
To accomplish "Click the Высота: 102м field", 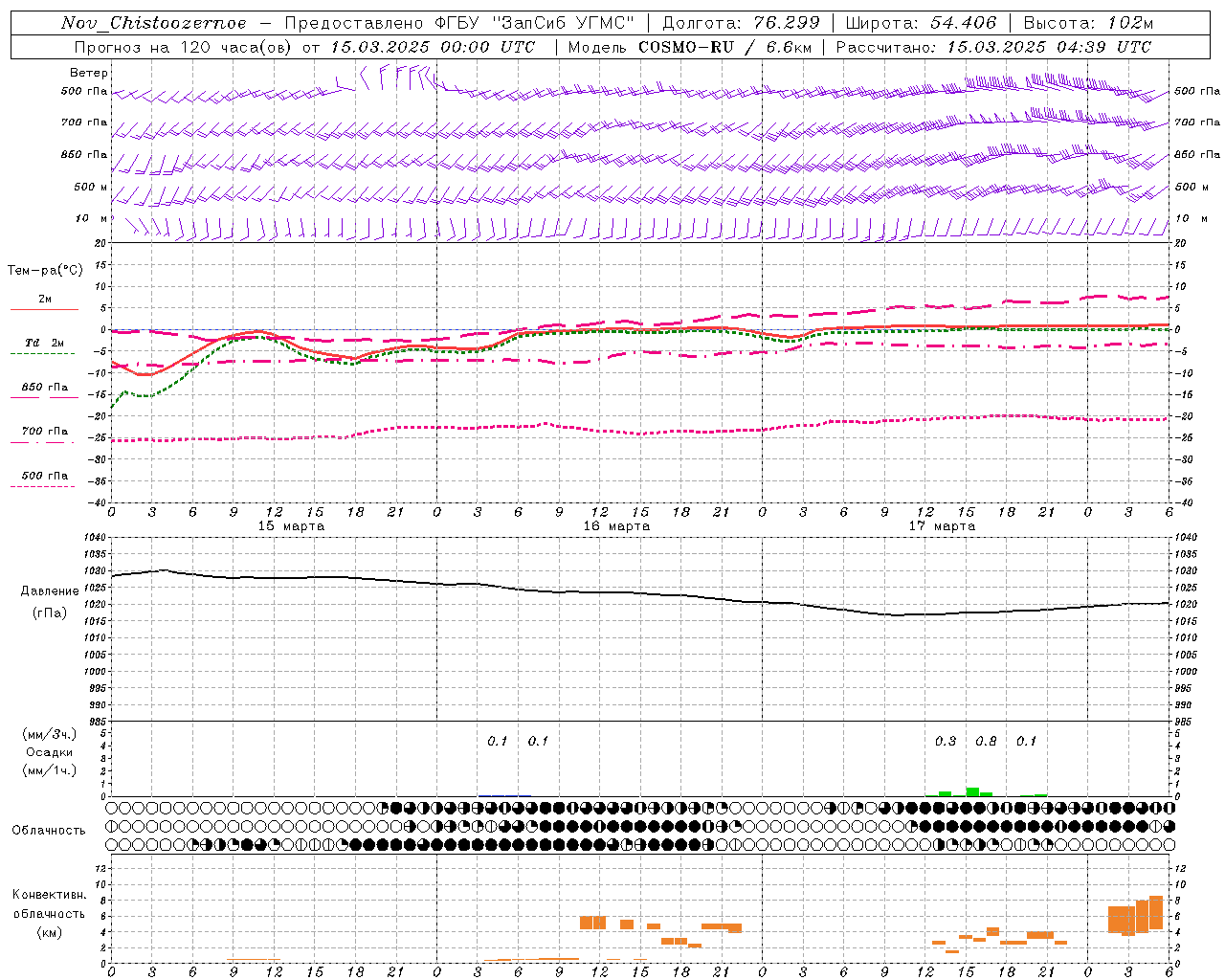I will click(1088, 23).
